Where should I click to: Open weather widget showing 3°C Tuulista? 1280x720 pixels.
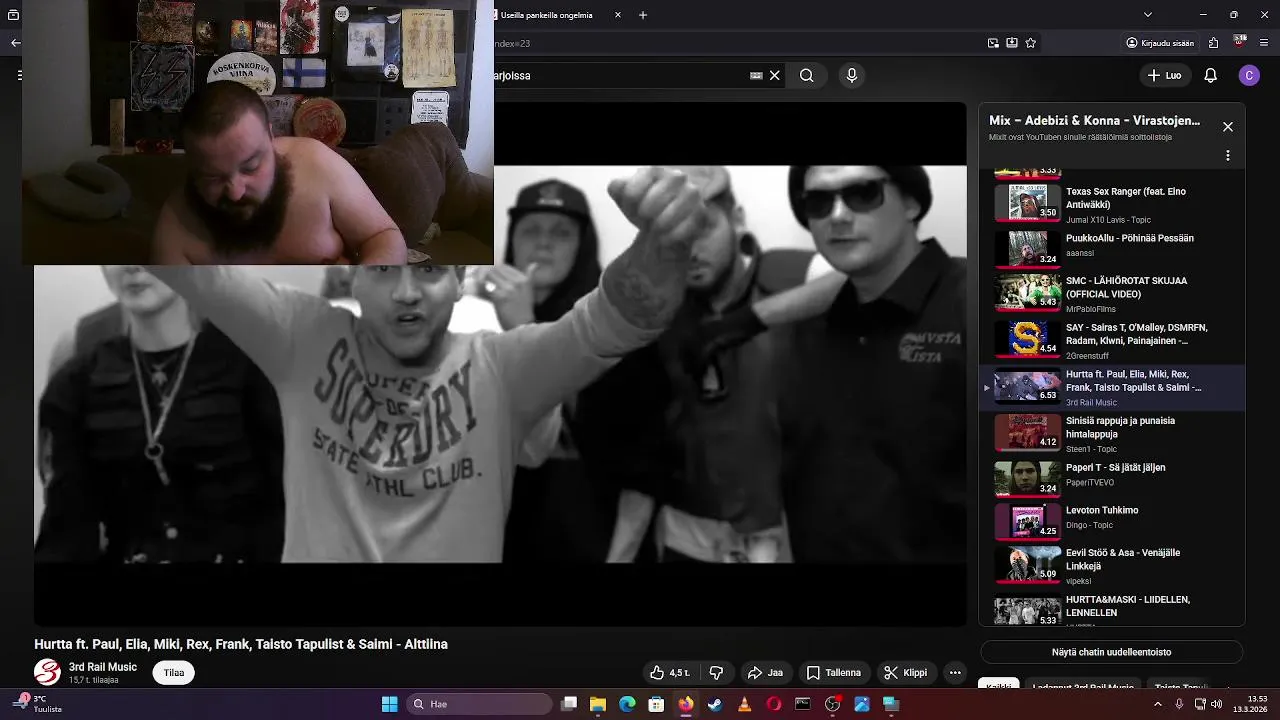click(x=38, y=704)
